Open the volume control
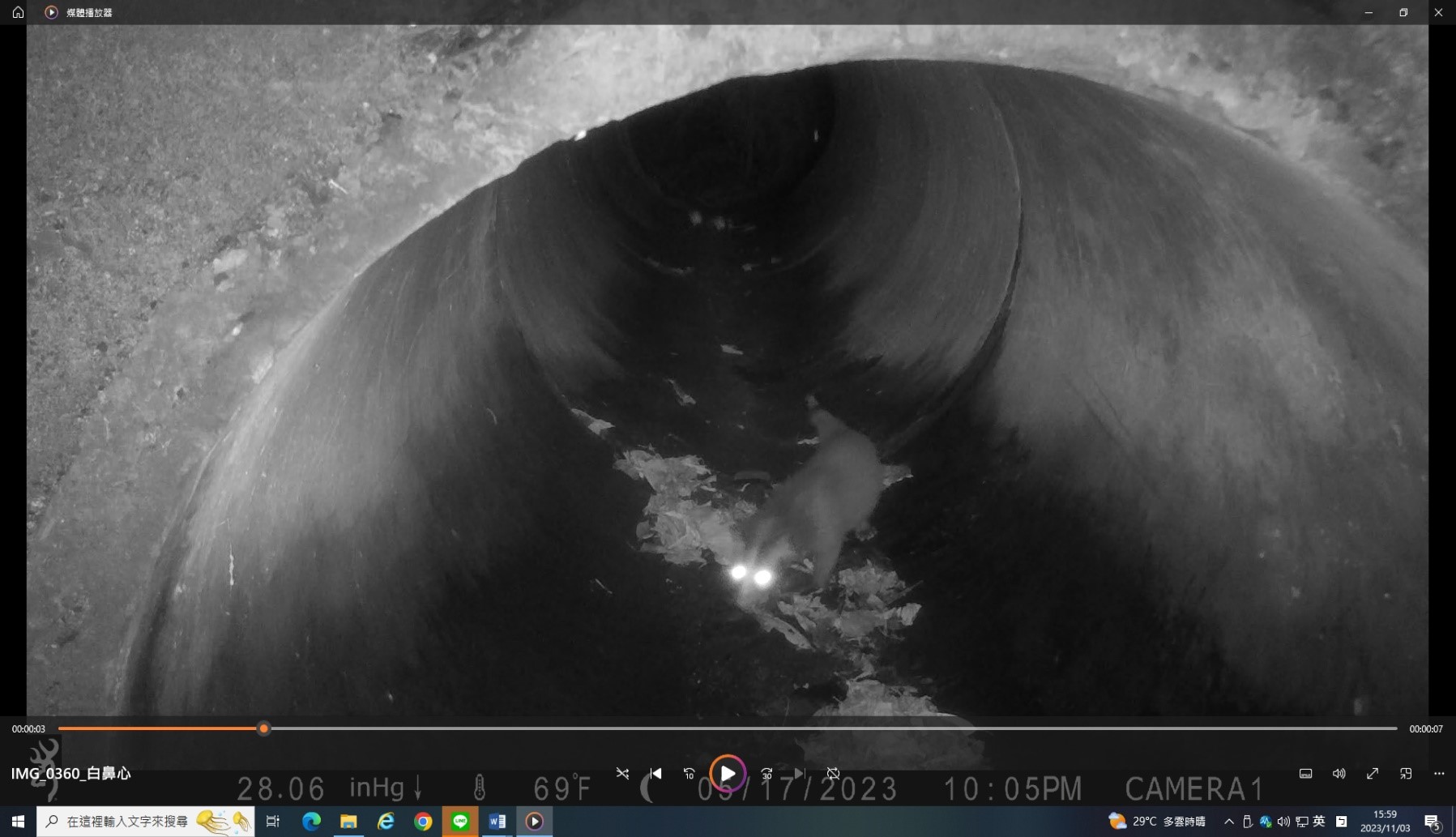1456x837 pixels. pos(1339,774)
